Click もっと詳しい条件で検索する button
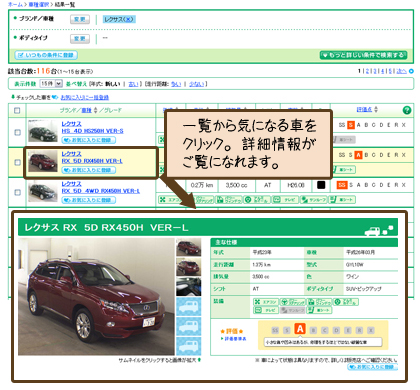420x390 pixels. tap(363, 55)
